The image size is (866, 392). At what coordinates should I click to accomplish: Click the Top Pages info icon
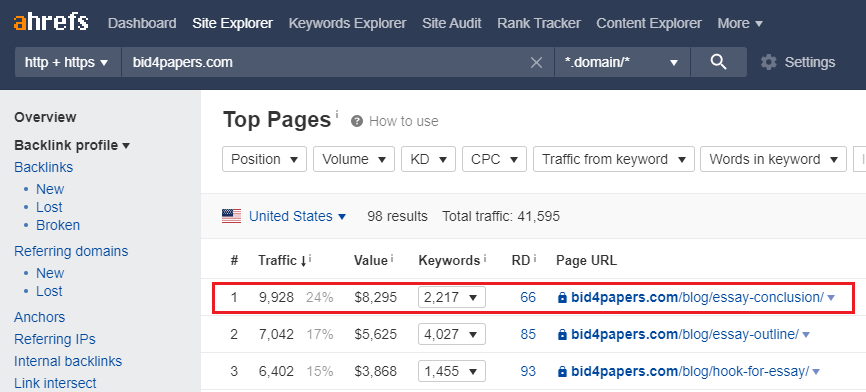(x=336, y=113)
